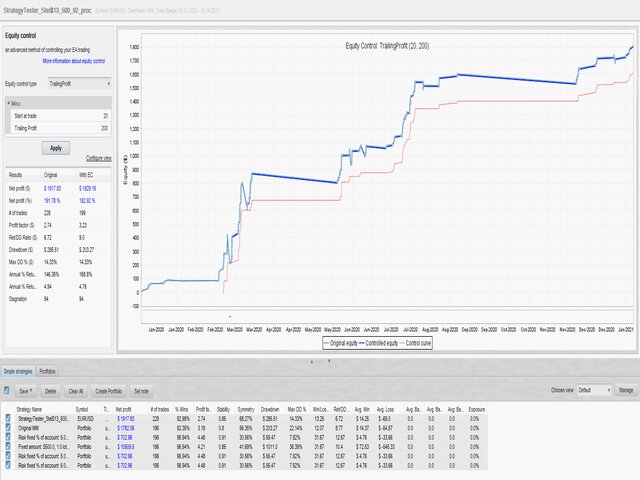Viewport: 640px width, 480px height.
Task: Collapse the Misc parameter group
Action: [9, 103]
